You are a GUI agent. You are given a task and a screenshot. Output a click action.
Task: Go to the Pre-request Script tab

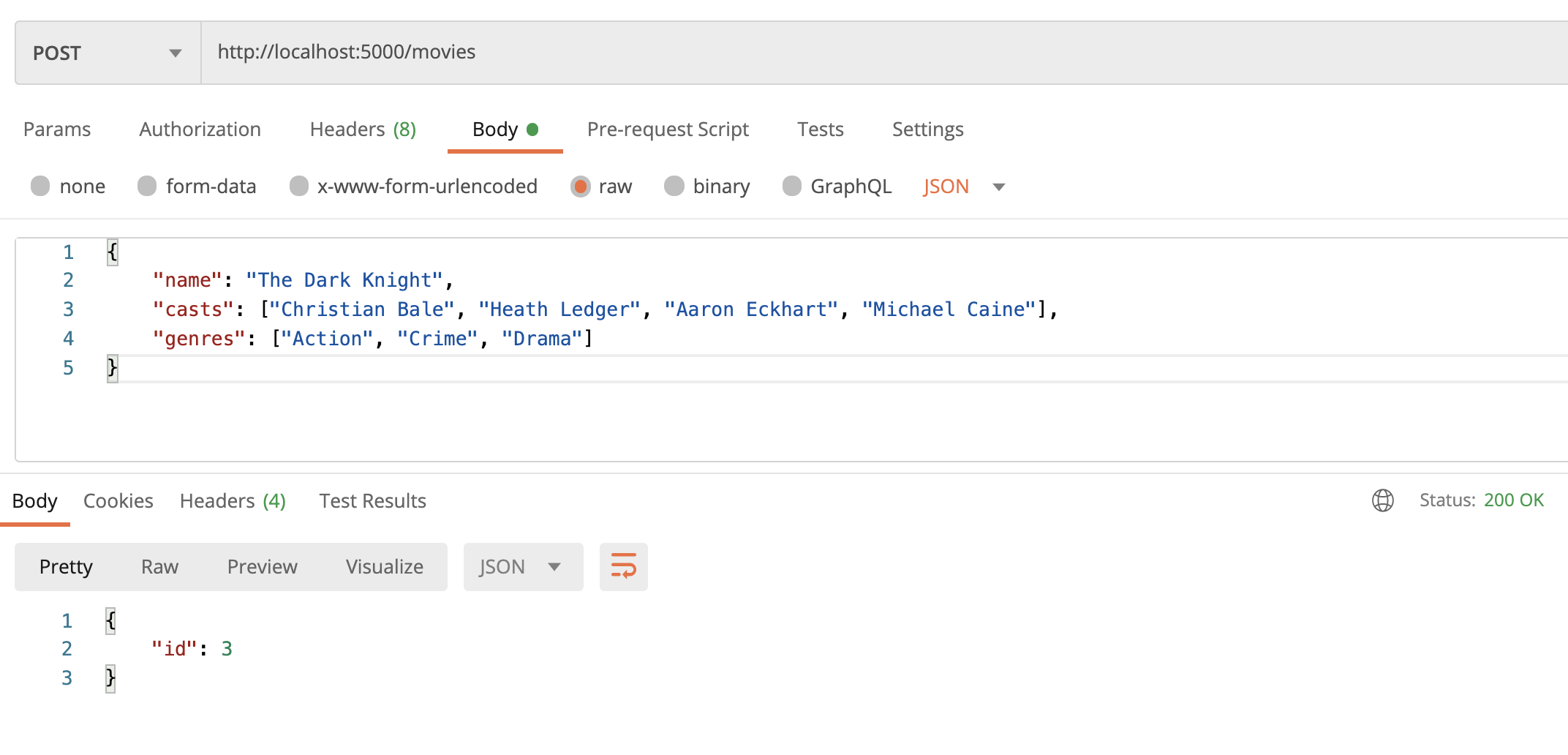pyautogui.click(x=668, y=129)
